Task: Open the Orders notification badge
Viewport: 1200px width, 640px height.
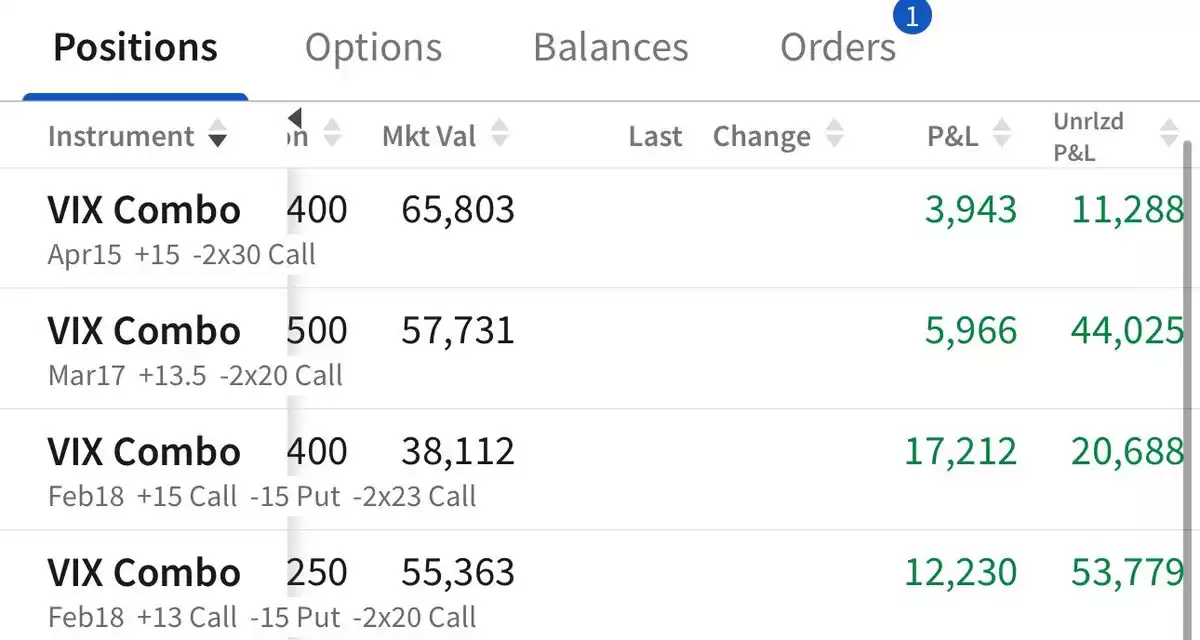Action: click(x=911, y=16)
